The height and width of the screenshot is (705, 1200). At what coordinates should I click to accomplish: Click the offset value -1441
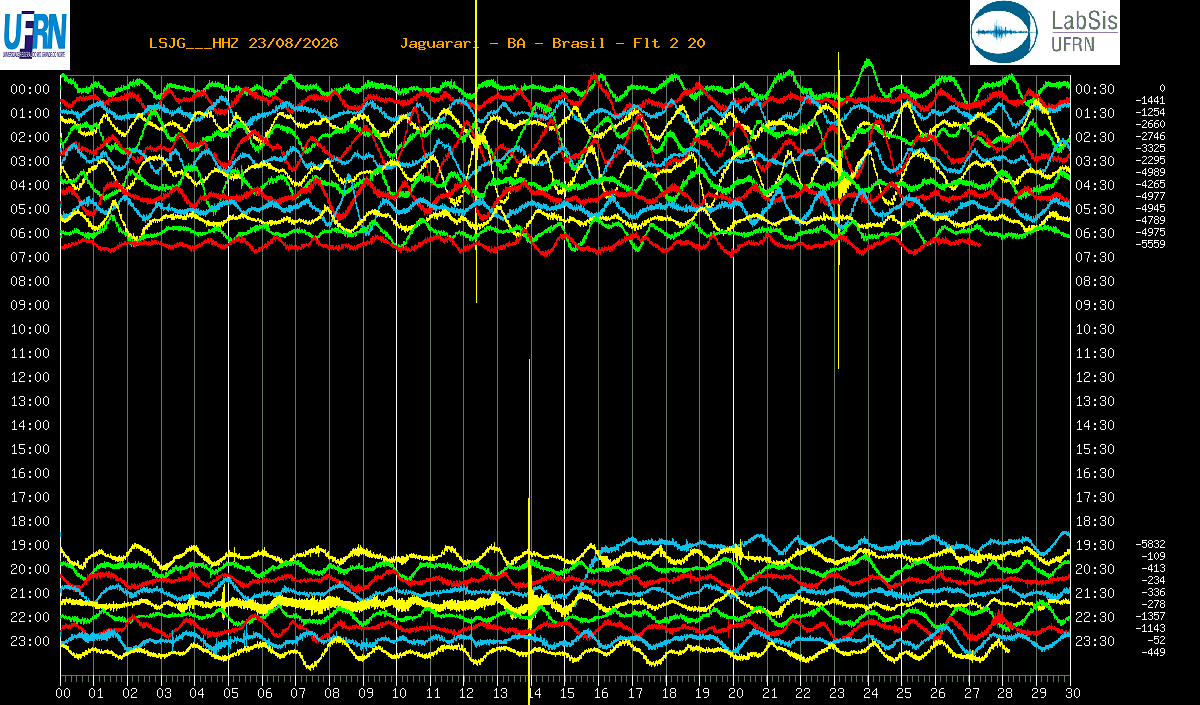1151,100
